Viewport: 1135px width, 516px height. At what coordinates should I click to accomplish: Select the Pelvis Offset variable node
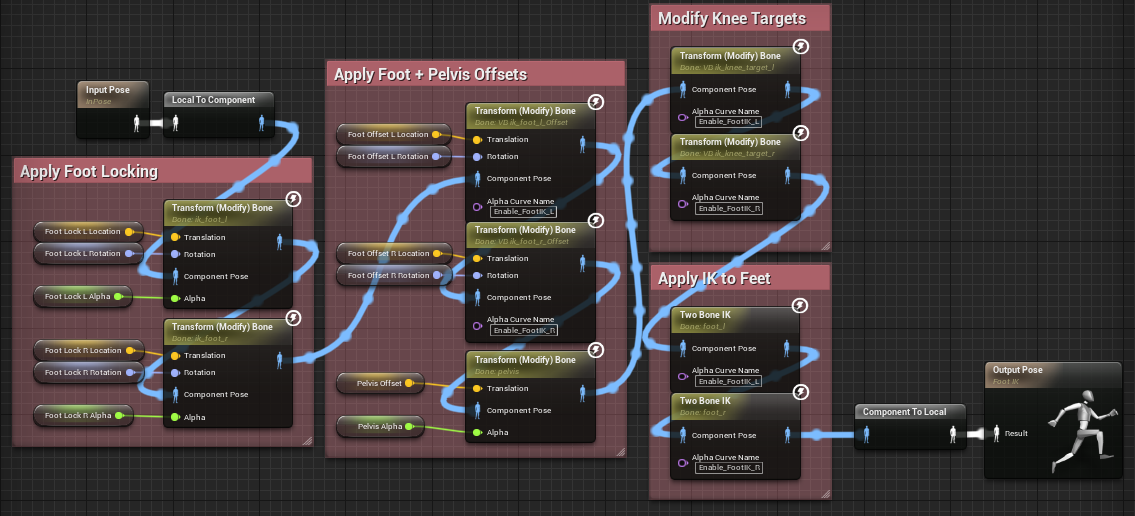tap(379, 383)
